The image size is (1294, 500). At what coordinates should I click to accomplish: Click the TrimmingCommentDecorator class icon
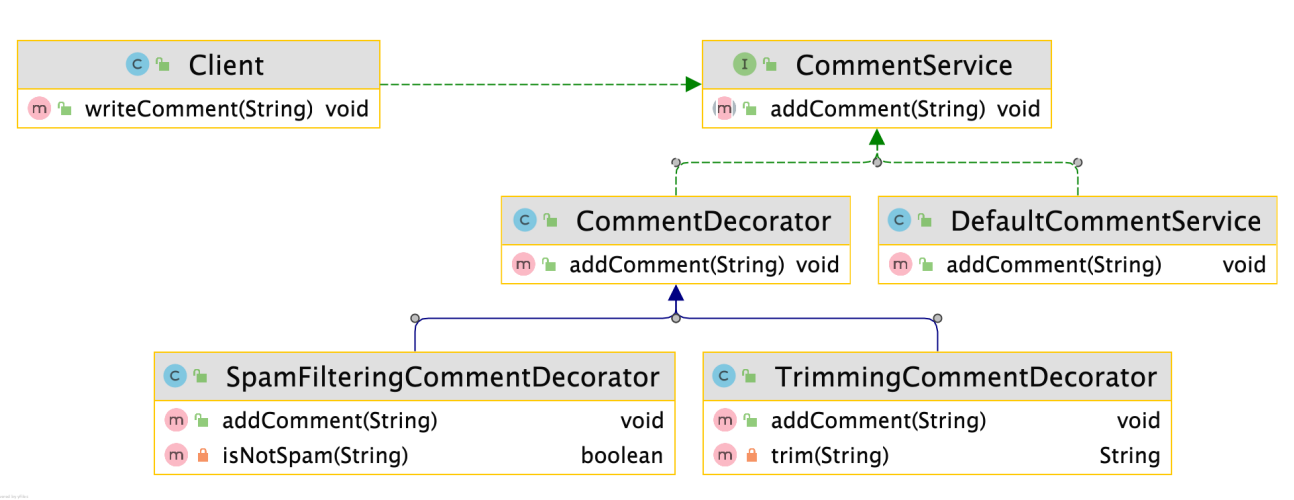tap(723, 377)
